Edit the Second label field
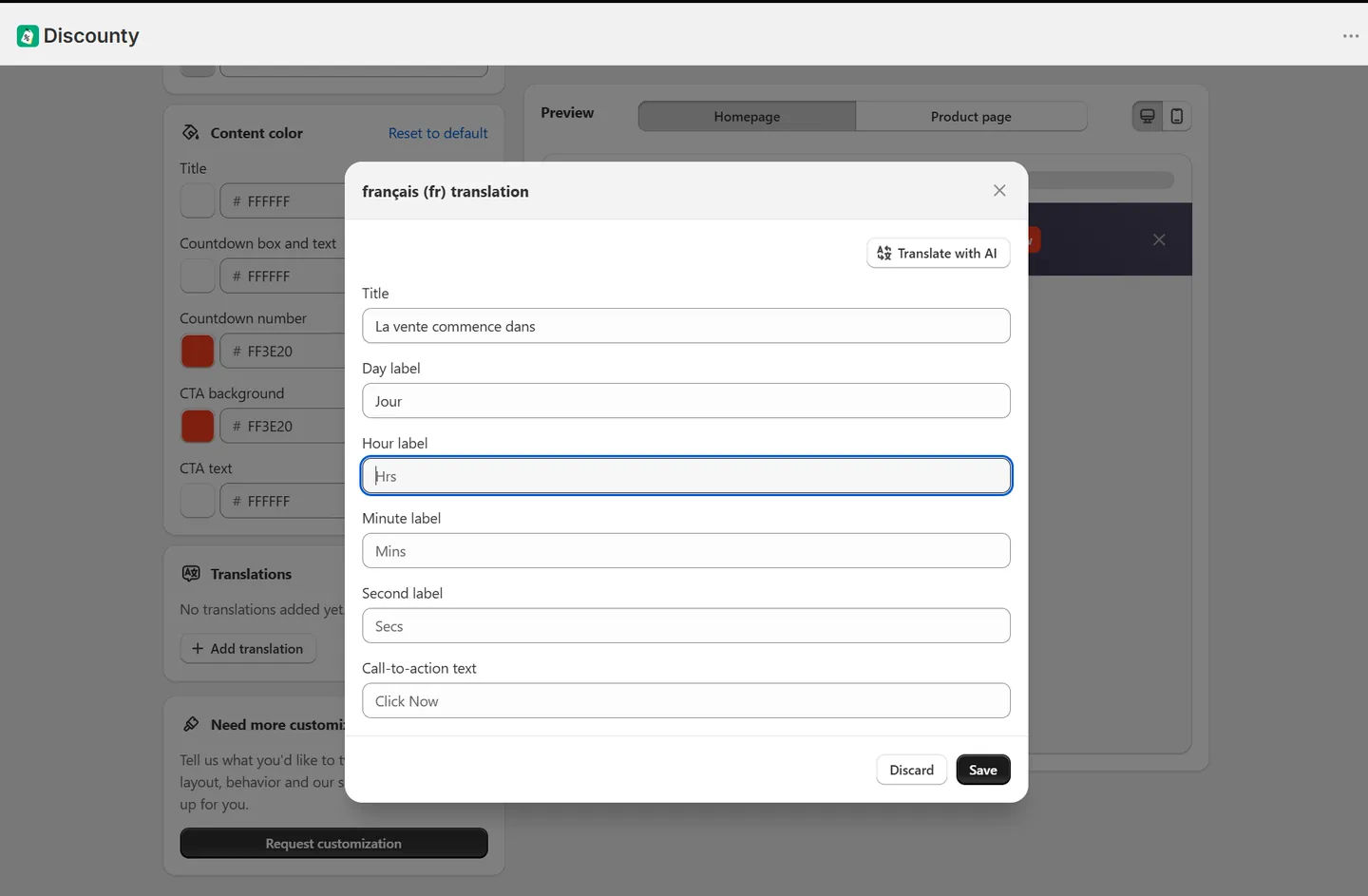This screenshot has height=896, width=1368. point(686,626)
